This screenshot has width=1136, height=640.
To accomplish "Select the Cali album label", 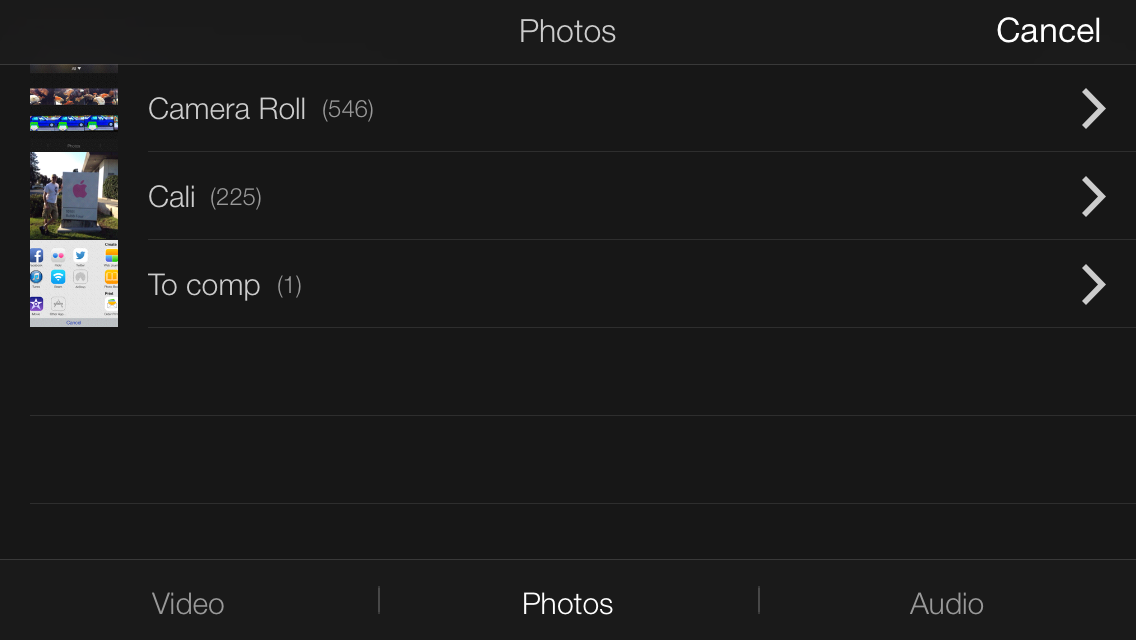I will pos(172,197).
